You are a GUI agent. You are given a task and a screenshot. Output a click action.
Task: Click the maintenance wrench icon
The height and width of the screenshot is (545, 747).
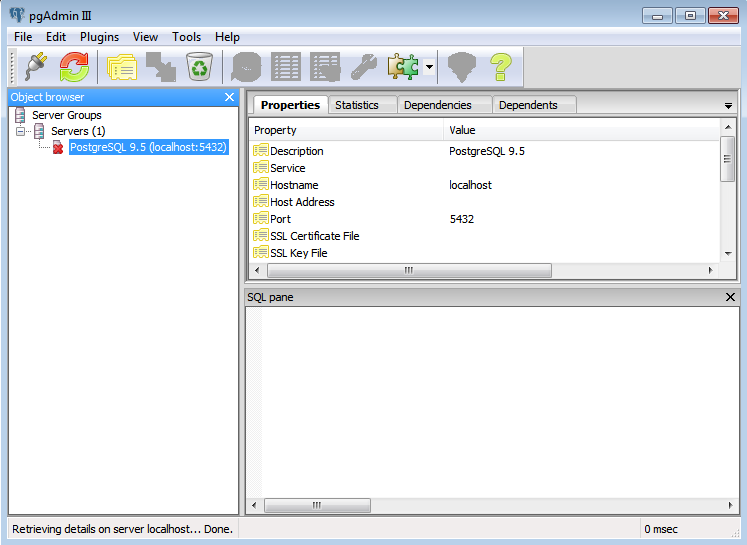coord(363,67)
